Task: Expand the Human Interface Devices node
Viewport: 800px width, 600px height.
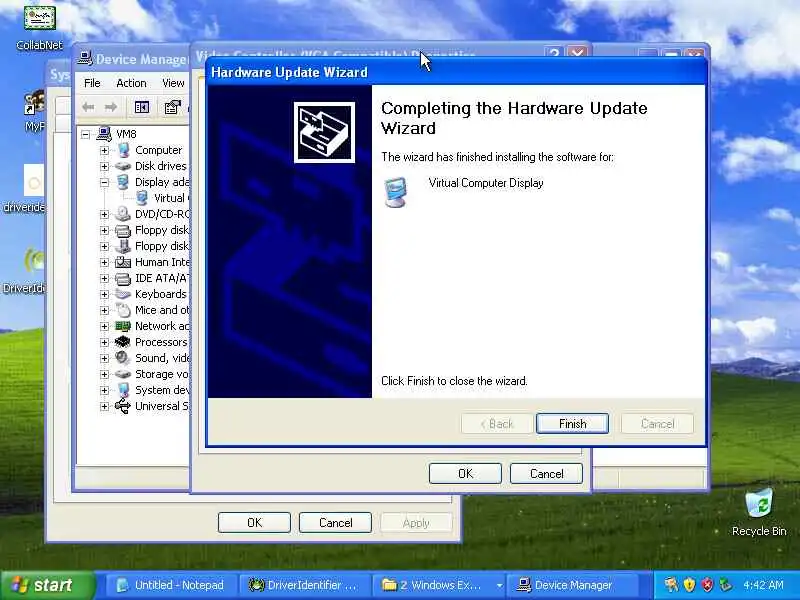Action: pos(104,262)
